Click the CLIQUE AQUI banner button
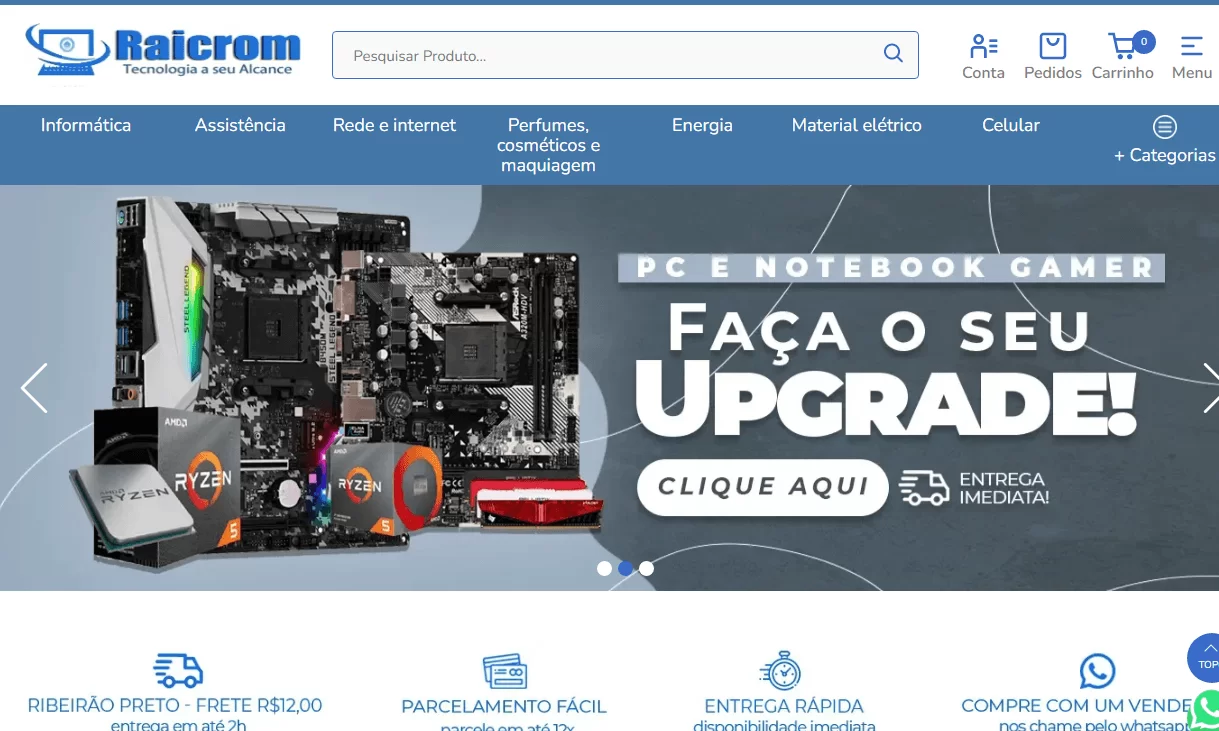 tap(763, 487)
